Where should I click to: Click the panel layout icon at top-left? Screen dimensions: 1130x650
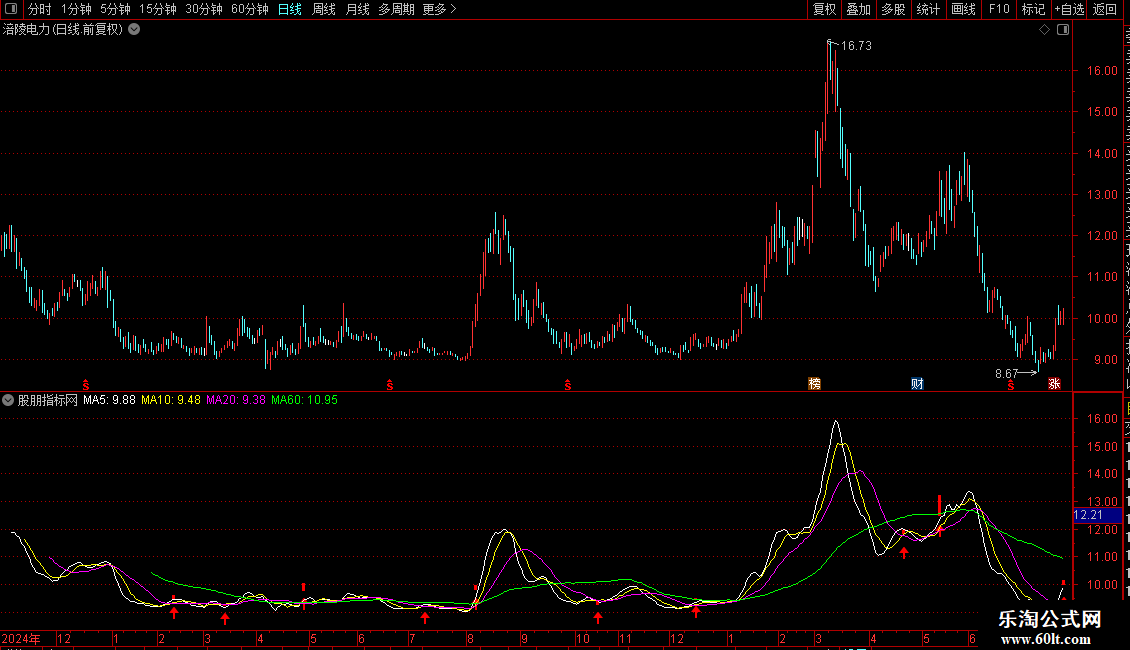click(11, 9)
